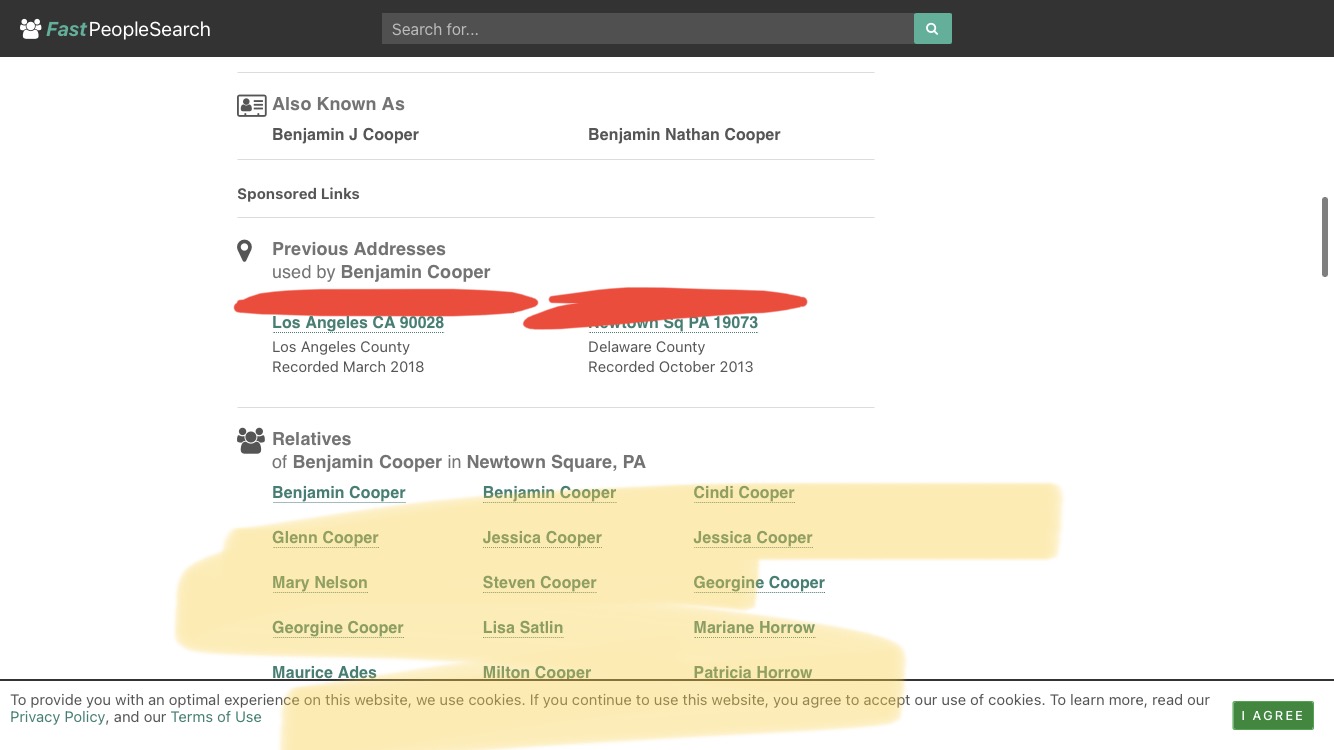1334x750 pixels.
Task: Open relative Glenn Cooper's profile
Action: tap(325, 538)
